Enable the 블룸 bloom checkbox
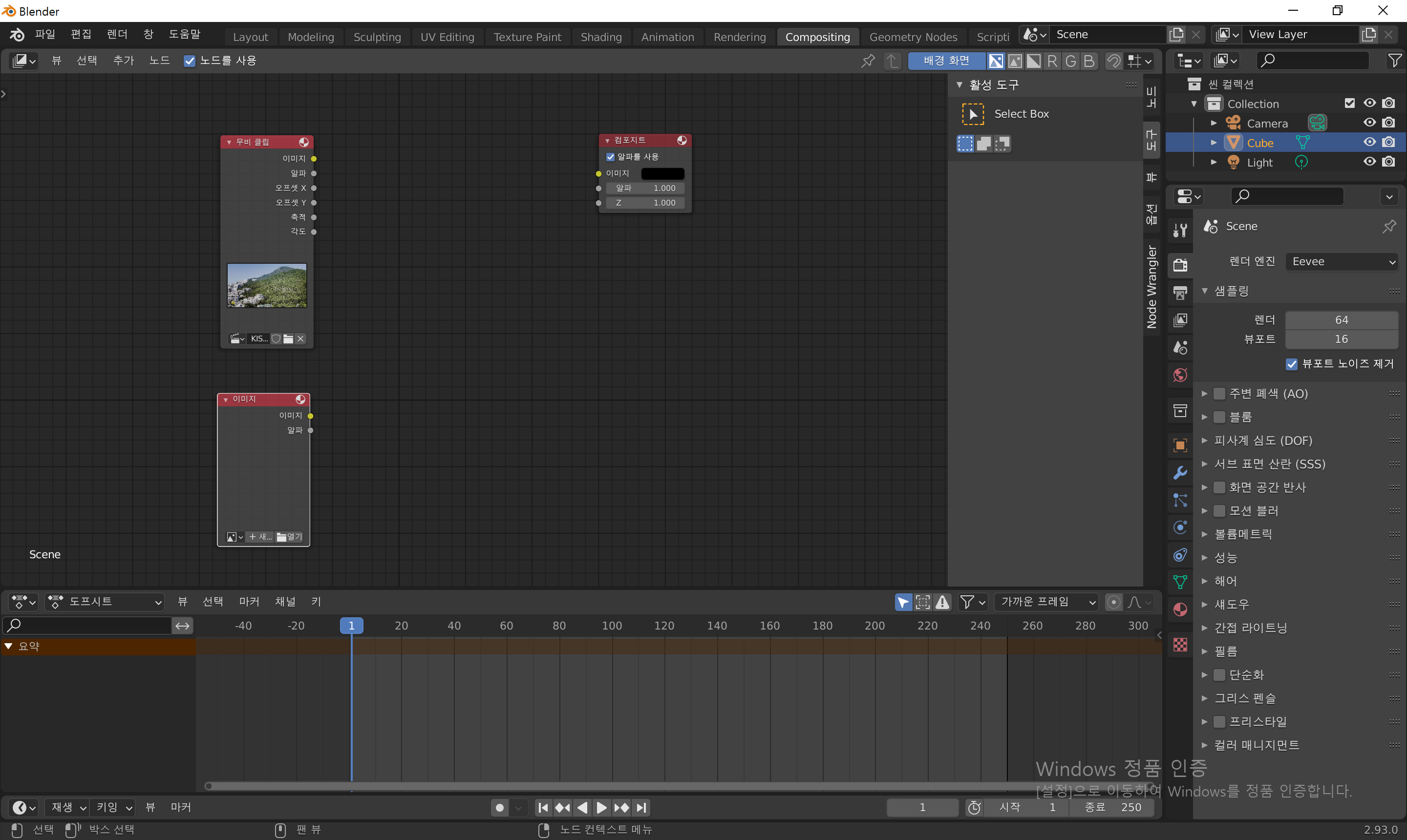This screenshot has width=1407, height=840. click(1219, 417)
